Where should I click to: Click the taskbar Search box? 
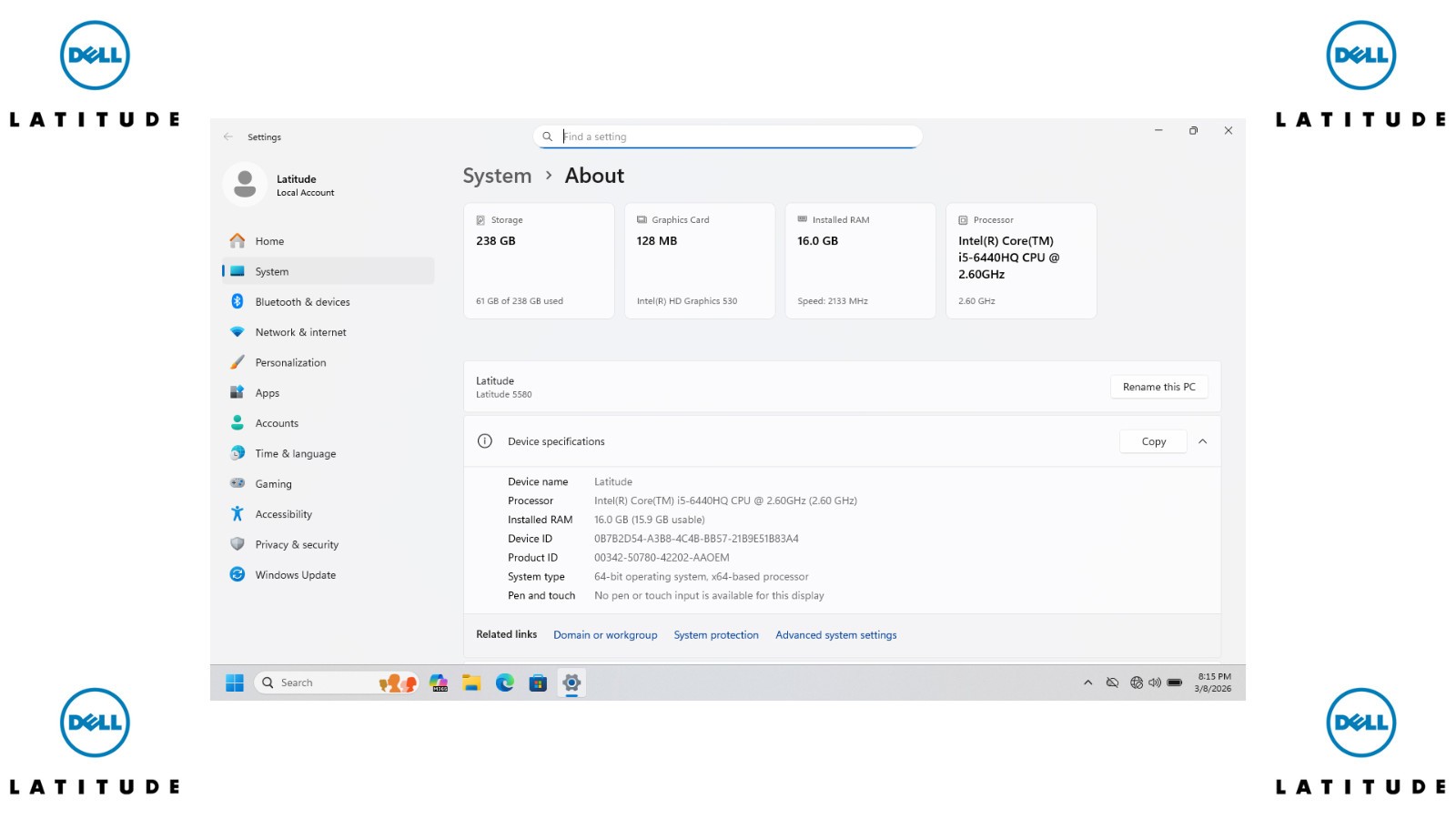(x=337, y=682)
